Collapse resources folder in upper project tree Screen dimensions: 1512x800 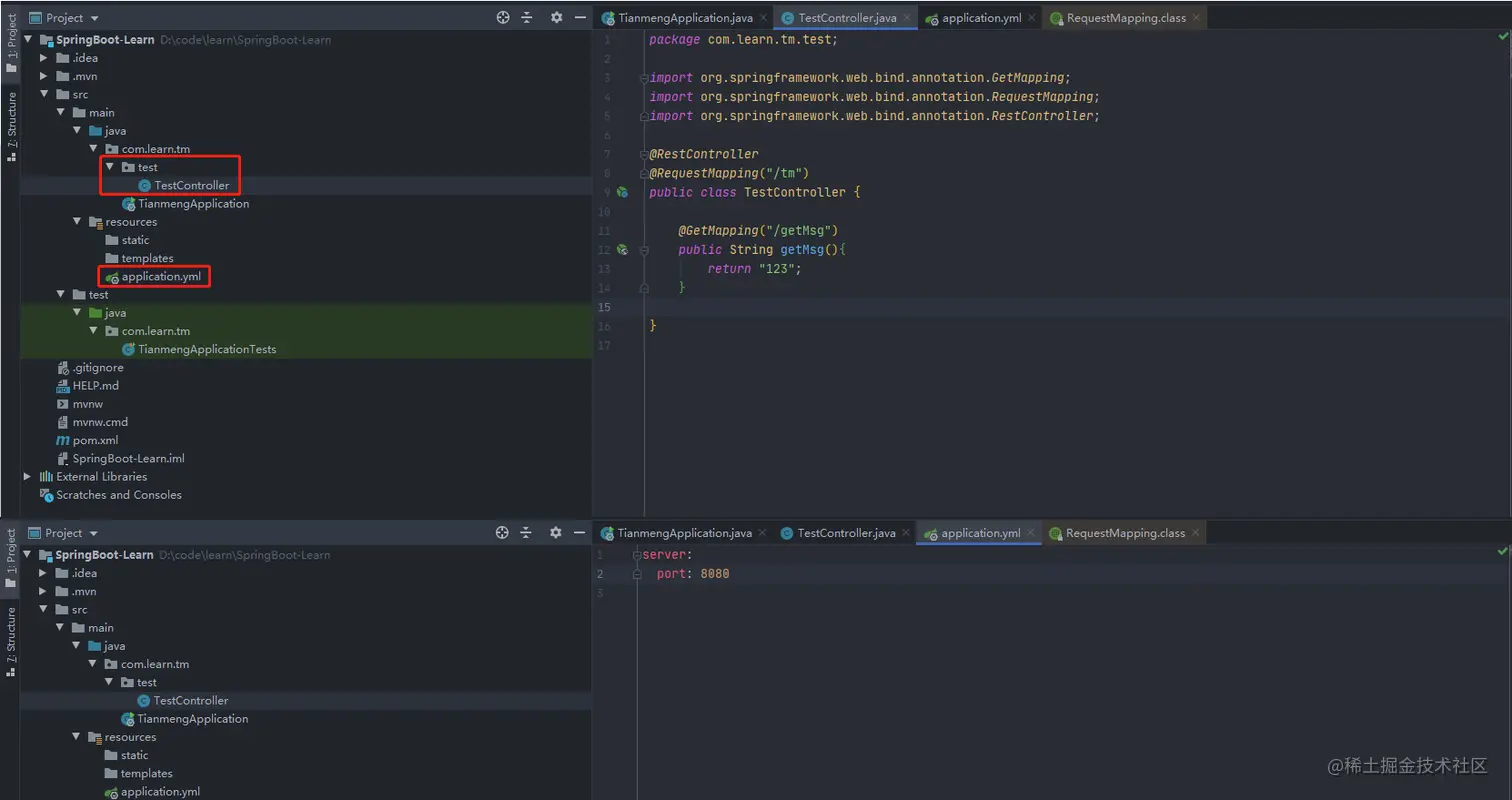(77, 222)
